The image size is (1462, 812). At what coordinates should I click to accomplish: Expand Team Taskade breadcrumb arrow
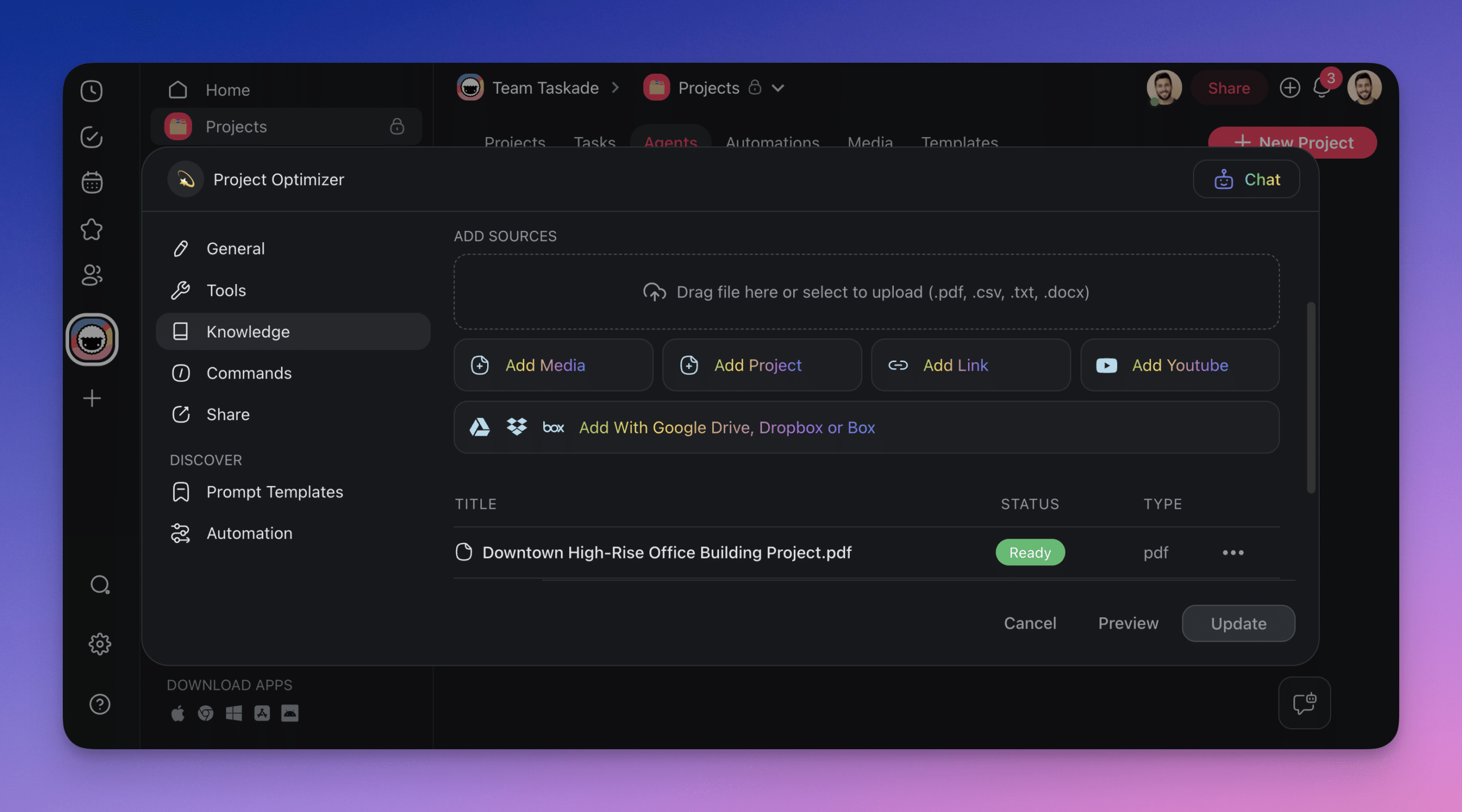615,88
